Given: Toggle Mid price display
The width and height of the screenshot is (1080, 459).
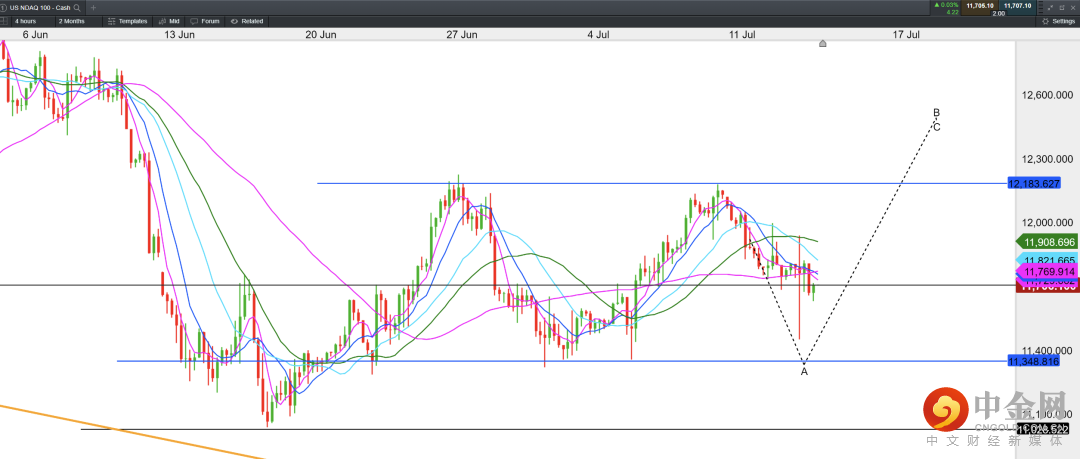Looking at the screenshot, I should [x=170, y=21].
